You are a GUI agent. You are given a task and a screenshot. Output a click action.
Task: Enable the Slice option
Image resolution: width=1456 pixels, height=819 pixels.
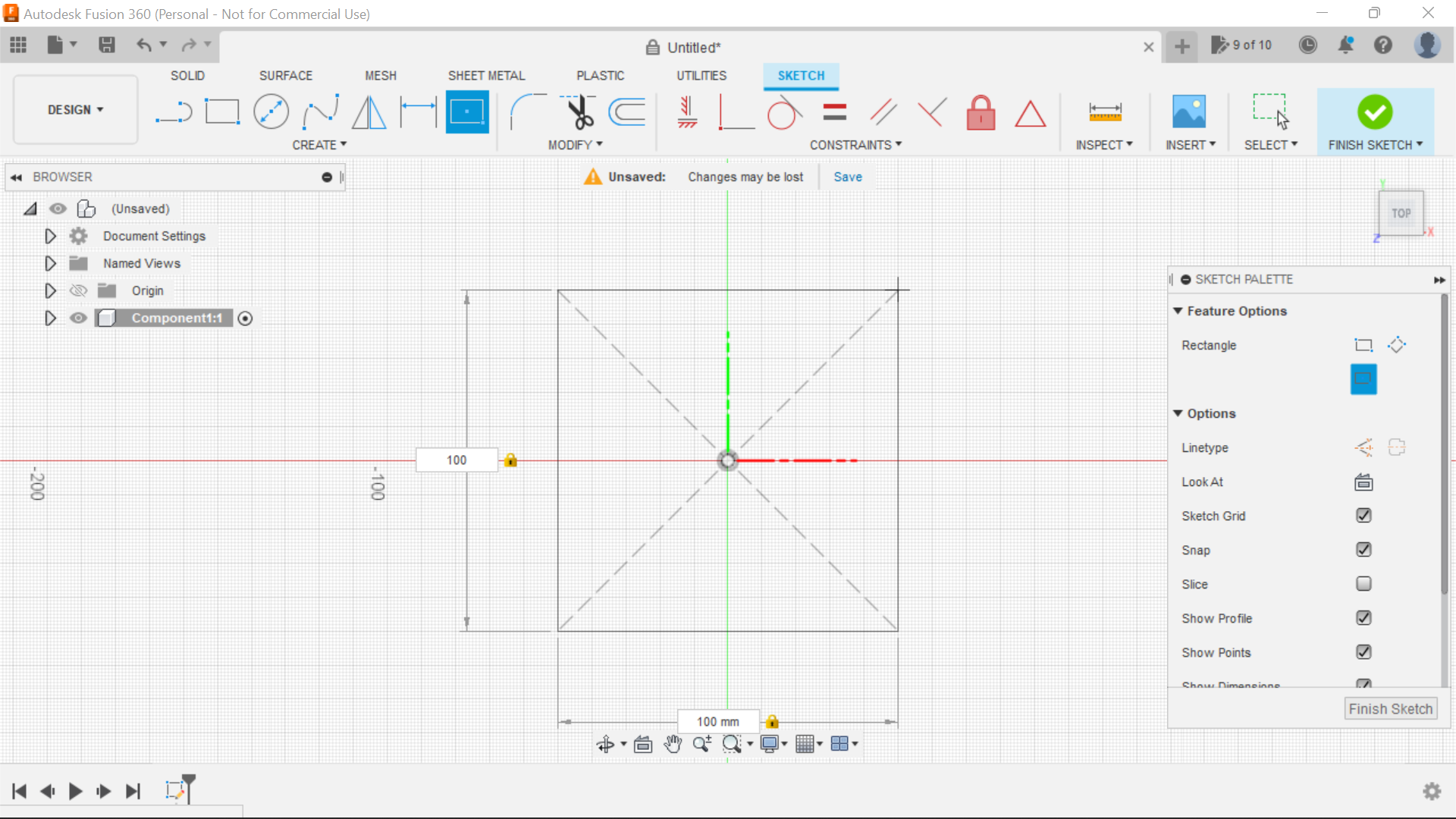1363,584
